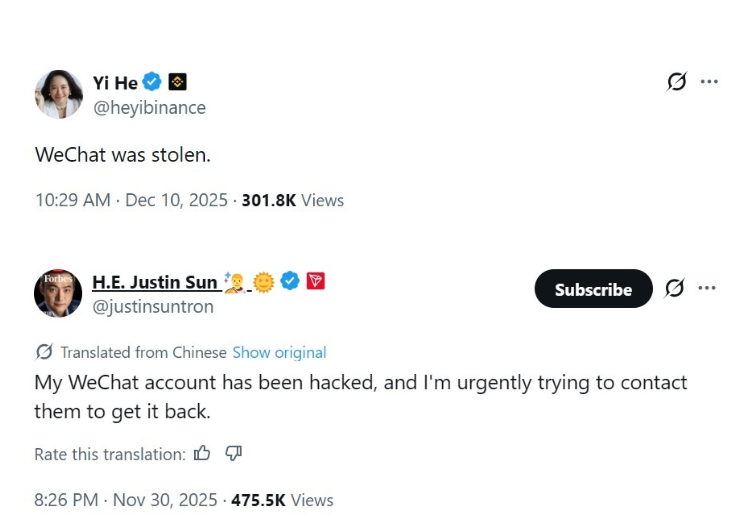Click the Binance affiliation badge
This screenshot has height=532, width=732.
point(177,82)
